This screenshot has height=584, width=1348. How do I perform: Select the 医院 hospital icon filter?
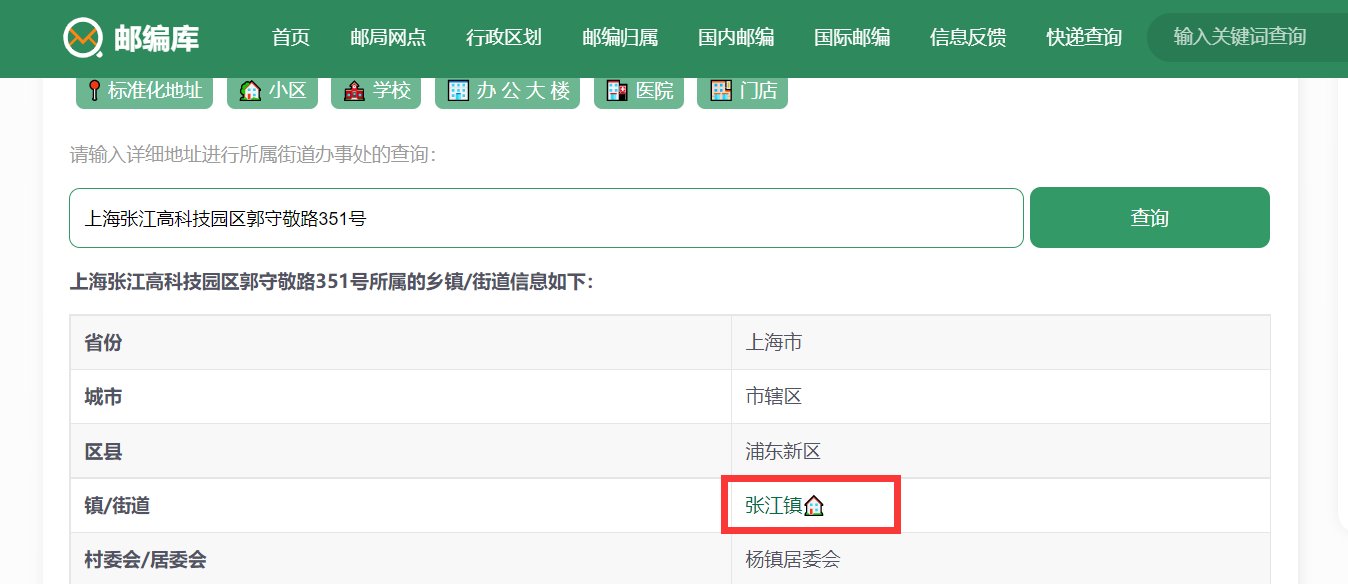pyautogui.click(x=615, y=90)
